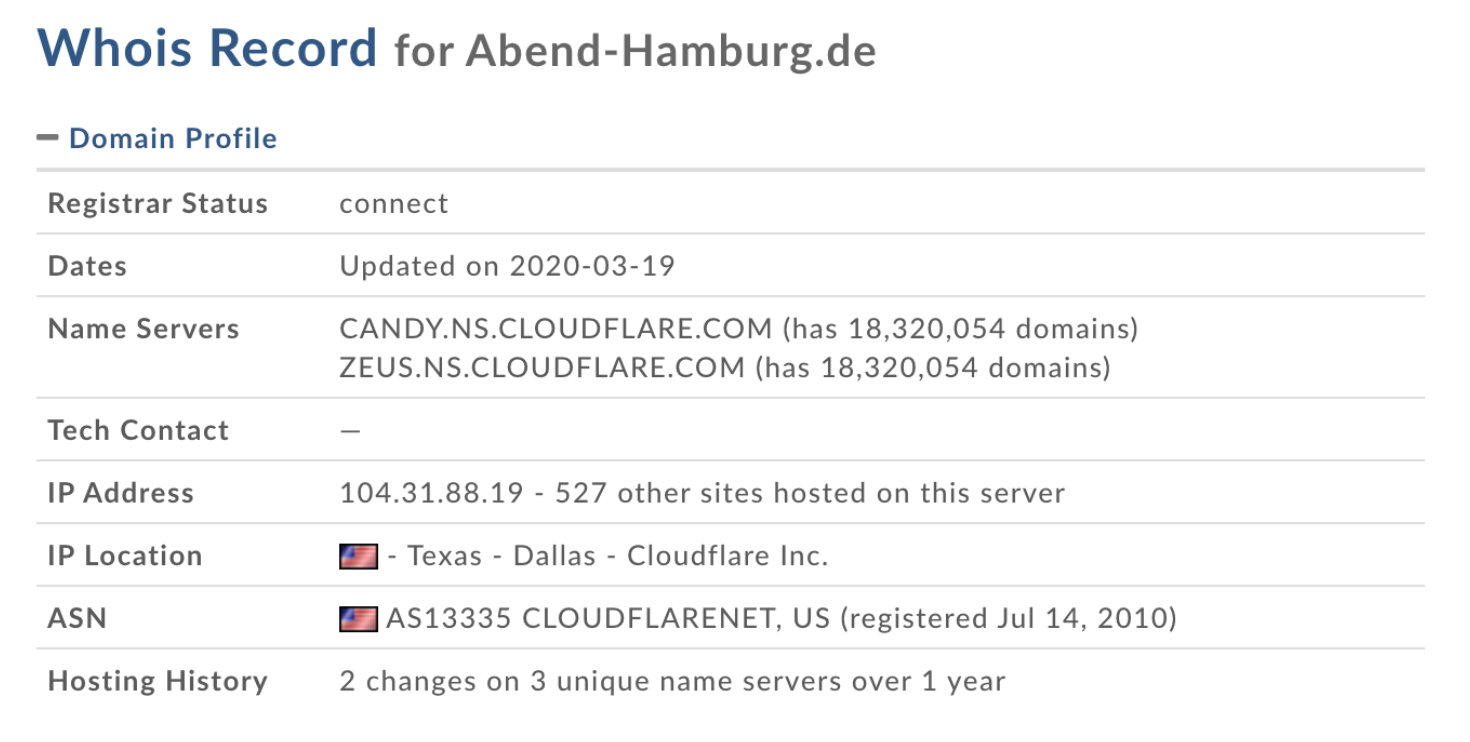Click the Tech Contact dash value
Viewport: 1470px width, 742px height.
click(350, 431)
